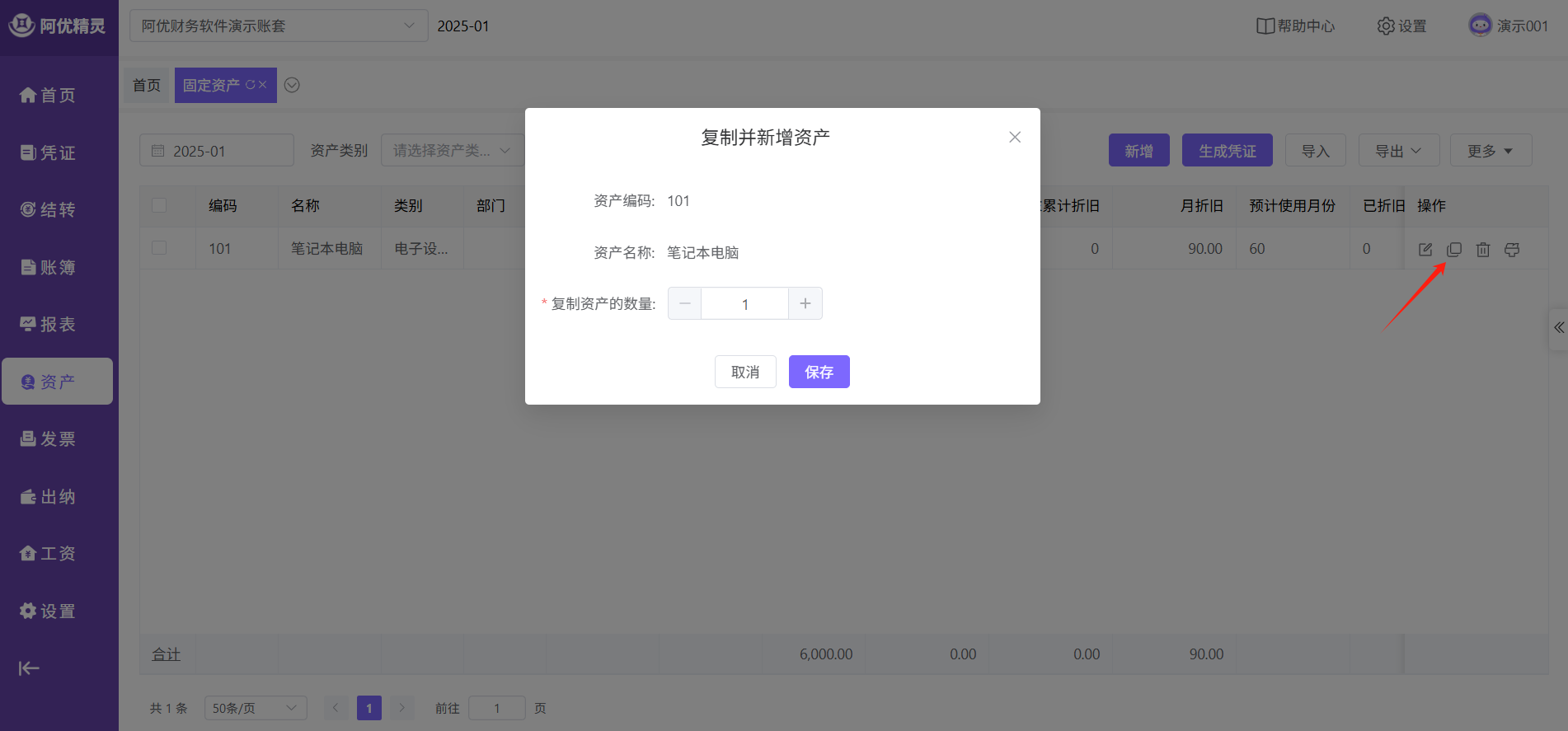Image resolution: width=1568 pixels, height=731 pixels.
Task: Switch to the 首页 tab
Action: [147, 86]
